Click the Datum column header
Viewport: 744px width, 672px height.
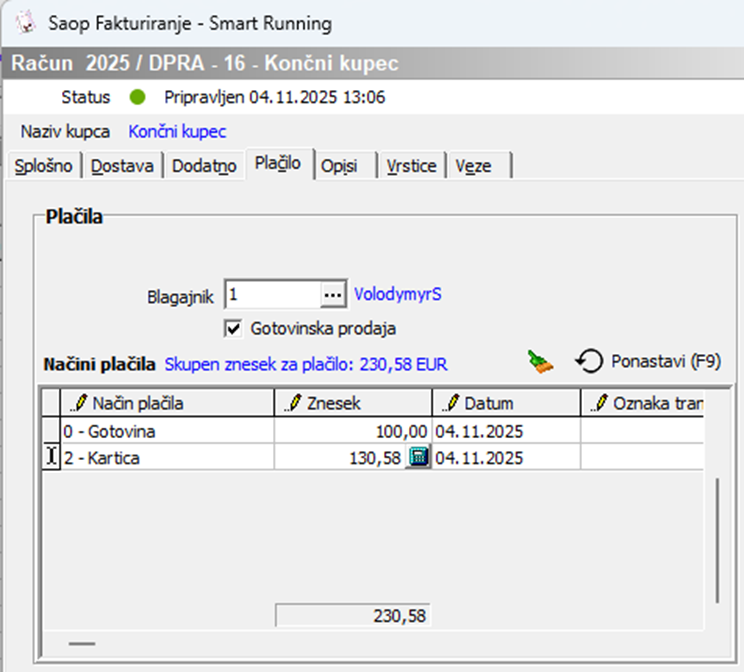pyautogui.click(x=506, y=403)
